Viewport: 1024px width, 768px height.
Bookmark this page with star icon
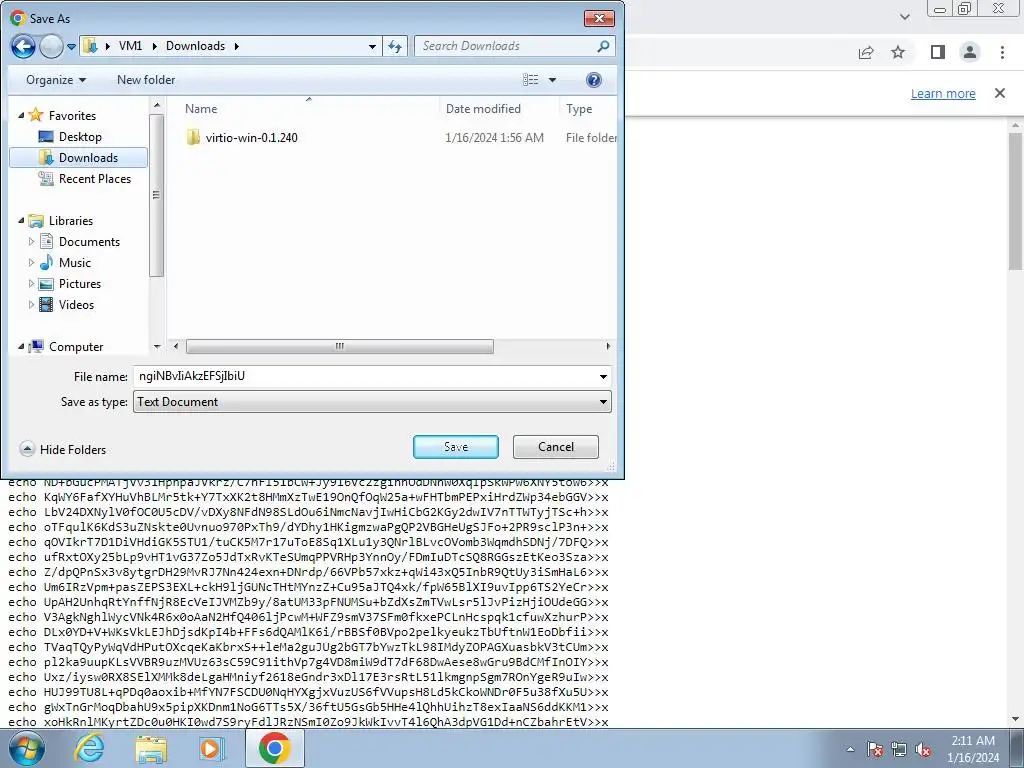coord(898,52)
